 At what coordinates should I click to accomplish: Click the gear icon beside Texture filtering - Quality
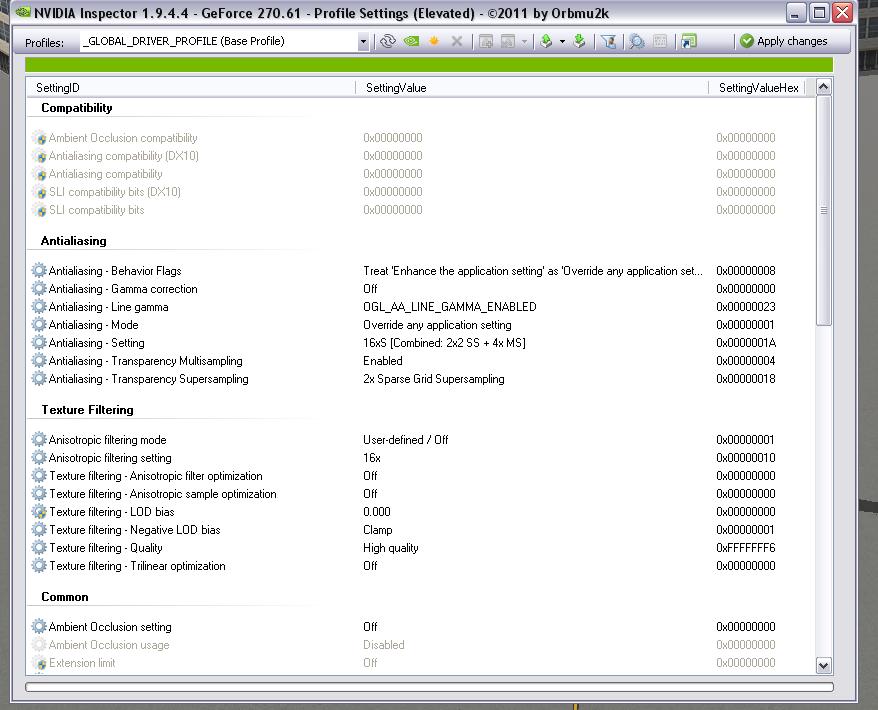pyautogui.click(x=39, y=547)
